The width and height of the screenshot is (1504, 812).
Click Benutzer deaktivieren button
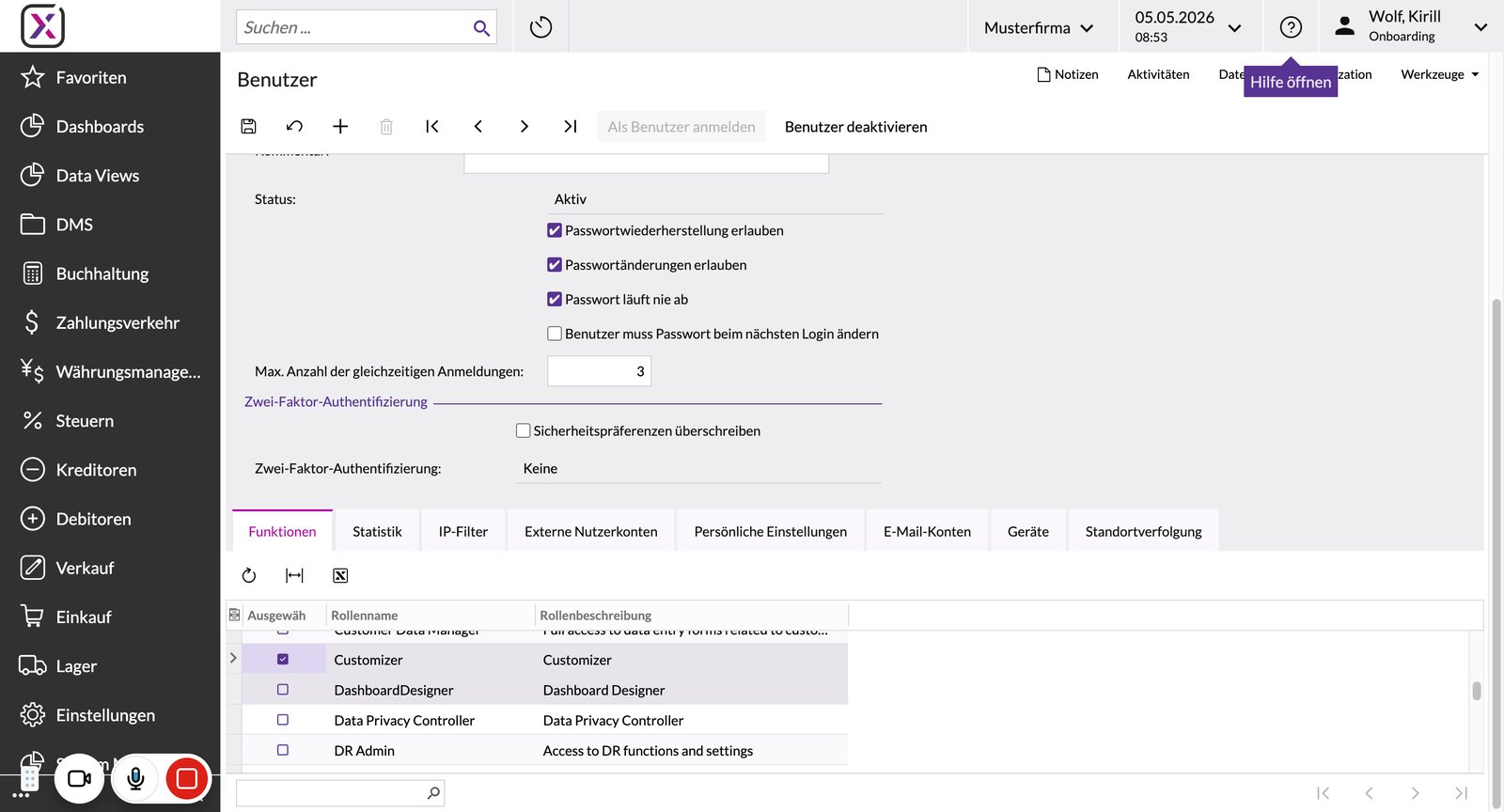[x=856, y=127]
